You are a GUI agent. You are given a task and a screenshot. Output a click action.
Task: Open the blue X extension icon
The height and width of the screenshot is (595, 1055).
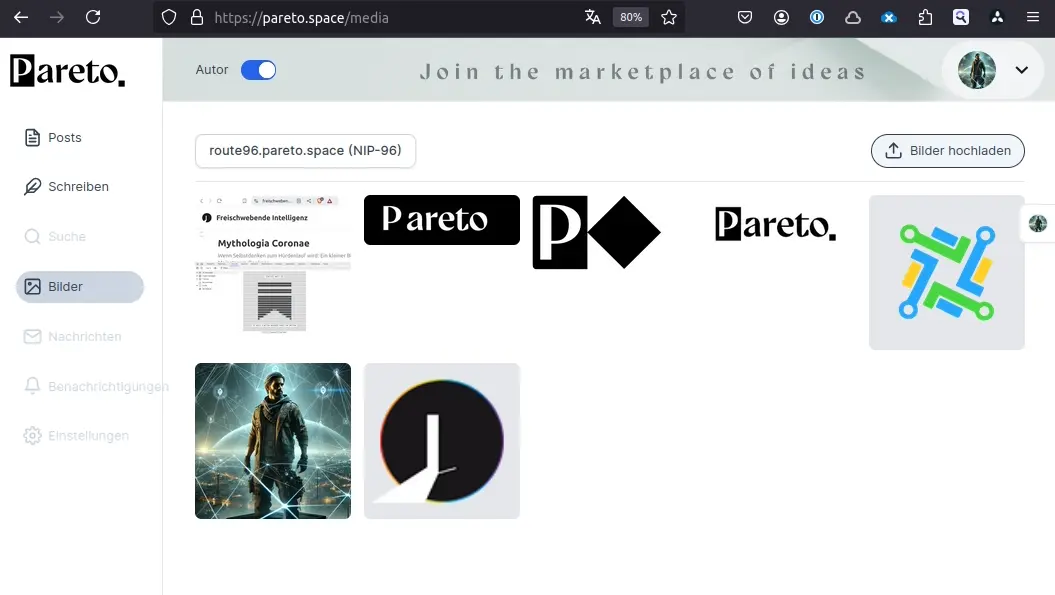889,18
